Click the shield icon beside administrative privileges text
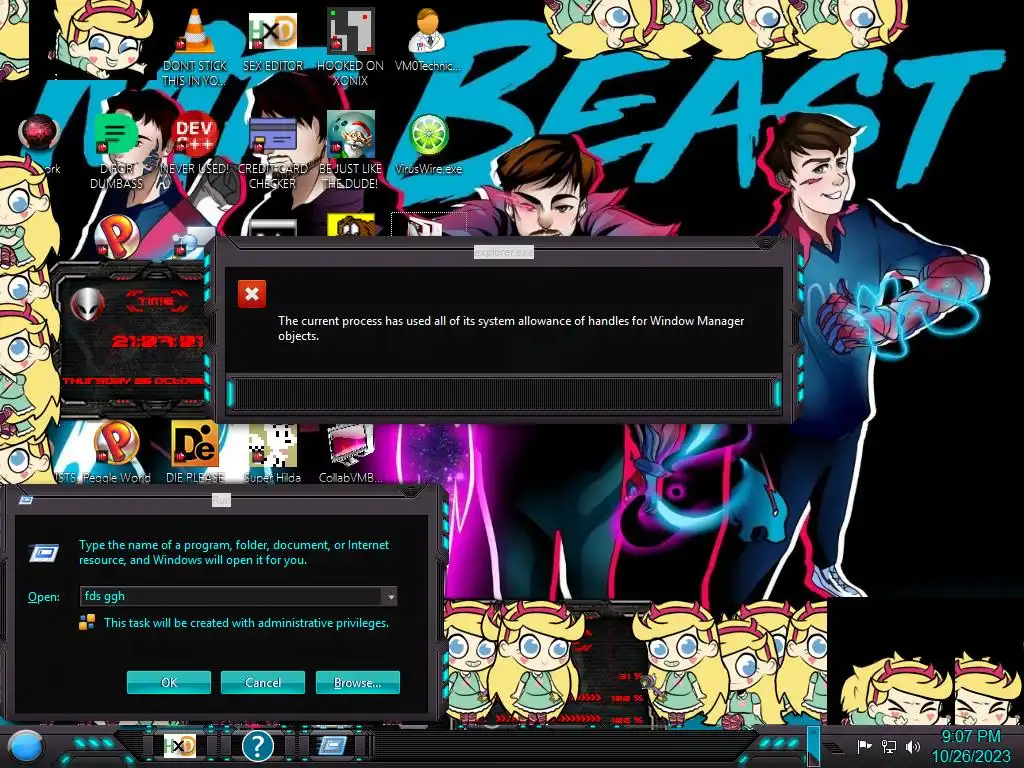Screen dimensions: 1024x768 (87, 622)
